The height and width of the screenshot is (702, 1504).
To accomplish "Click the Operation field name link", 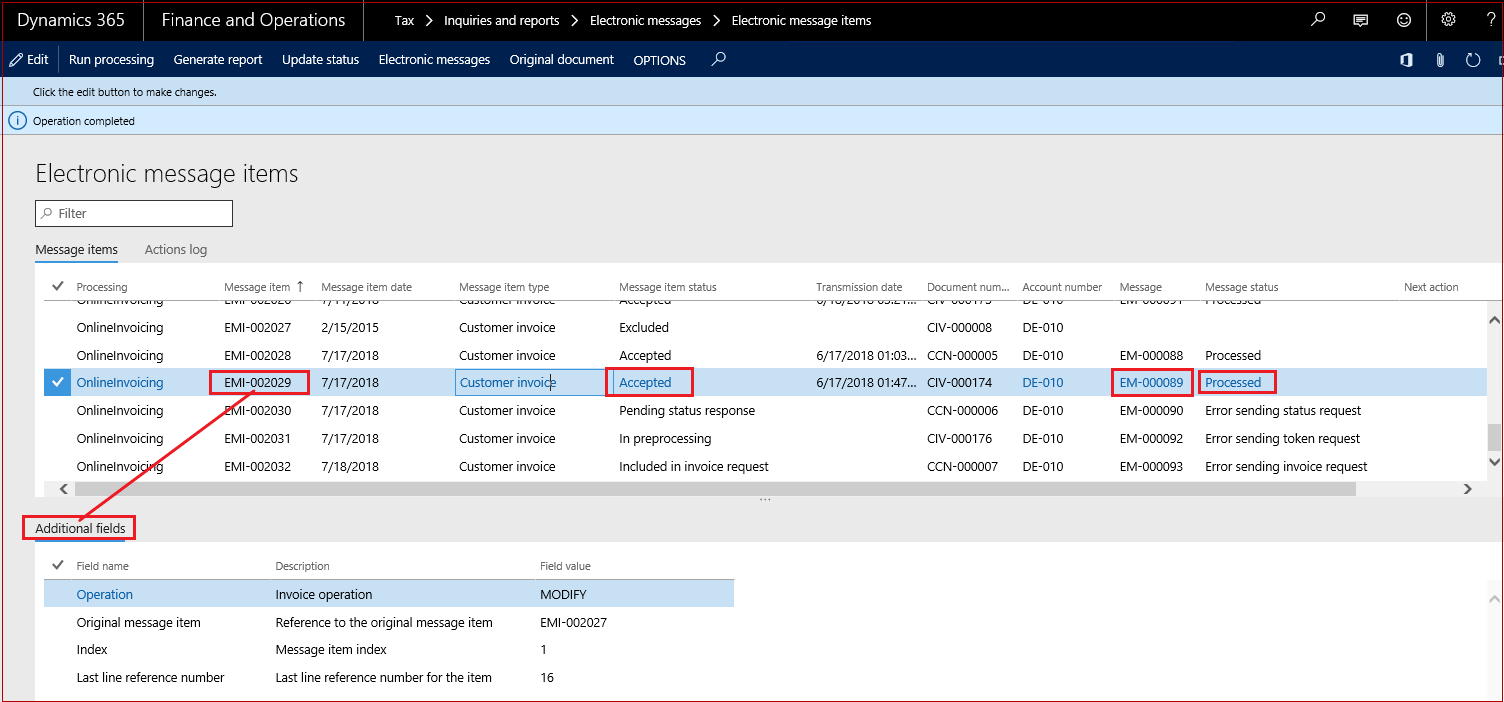I will 105,594.
